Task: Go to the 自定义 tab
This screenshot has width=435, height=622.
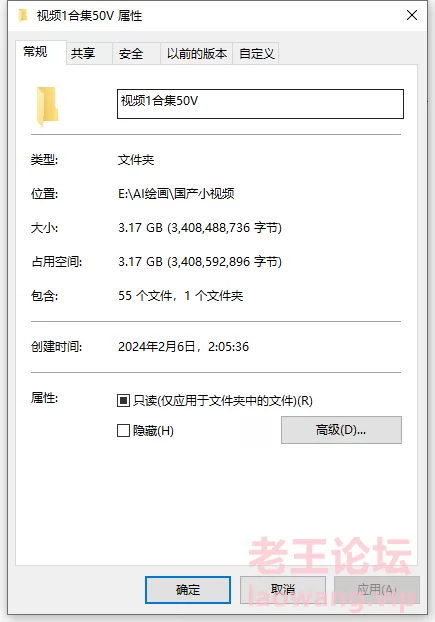Action: 256,53
